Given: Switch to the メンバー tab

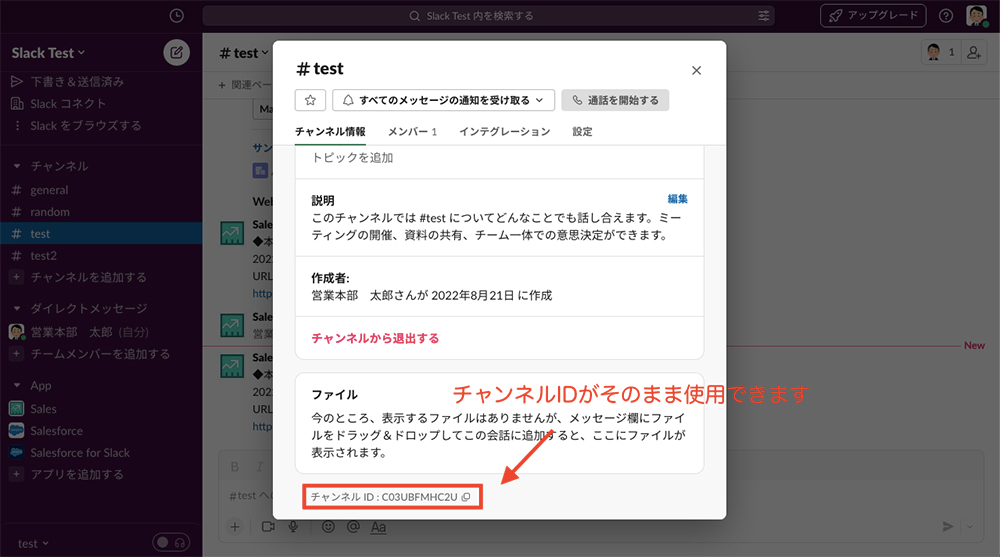Looking at the screenshot, I should point(412,132).
